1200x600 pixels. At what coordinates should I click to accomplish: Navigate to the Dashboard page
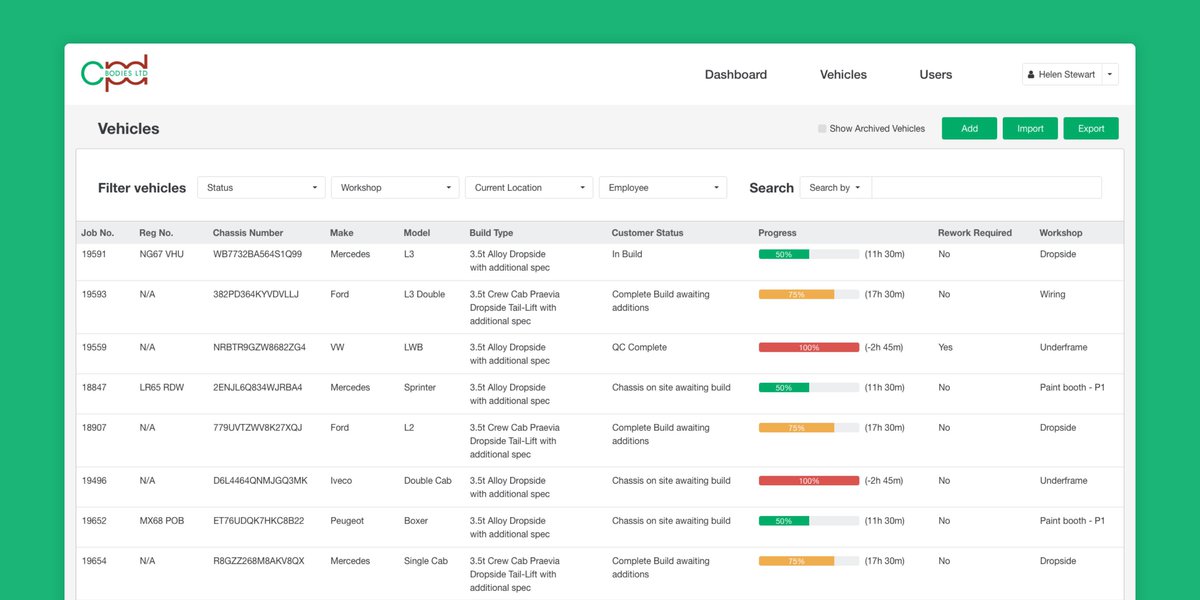[x=735, y=74]
